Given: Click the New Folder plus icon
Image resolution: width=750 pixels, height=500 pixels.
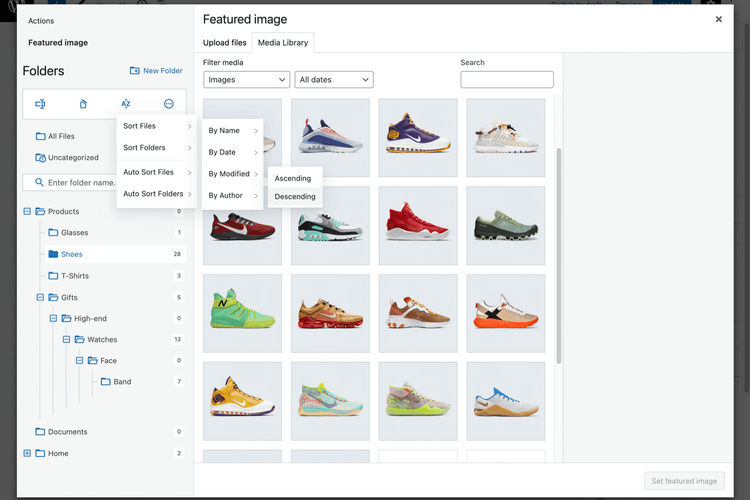Looking at the screenshot, I should (135, 71).
